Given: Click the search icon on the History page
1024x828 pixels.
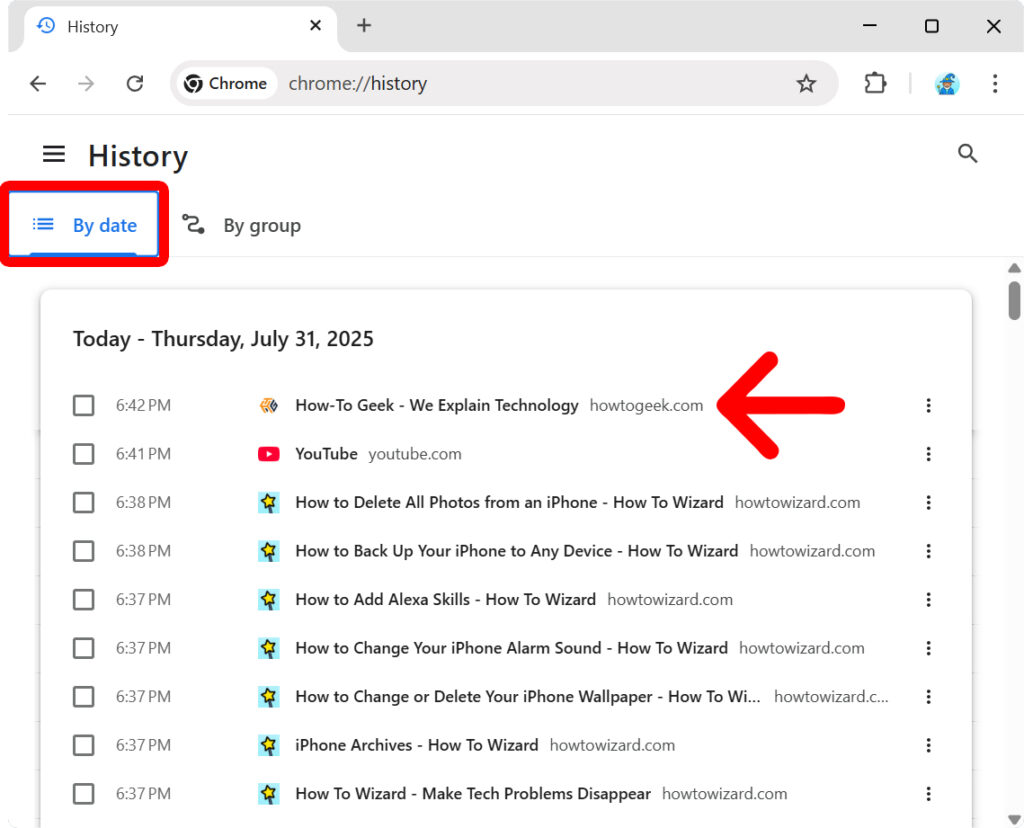Looking at the screenshot, I should click(x=967, y=153).
